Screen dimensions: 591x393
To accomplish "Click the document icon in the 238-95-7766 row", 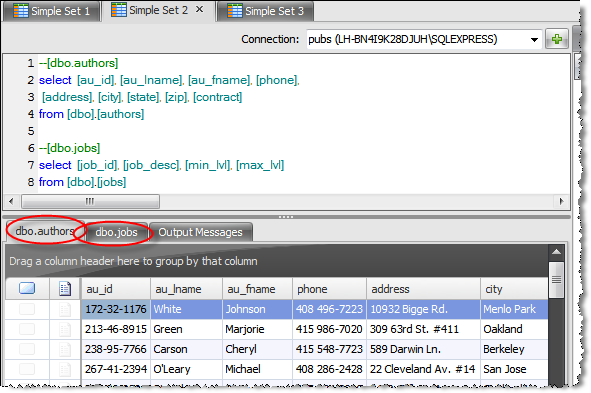I will (x=65, y=349).
